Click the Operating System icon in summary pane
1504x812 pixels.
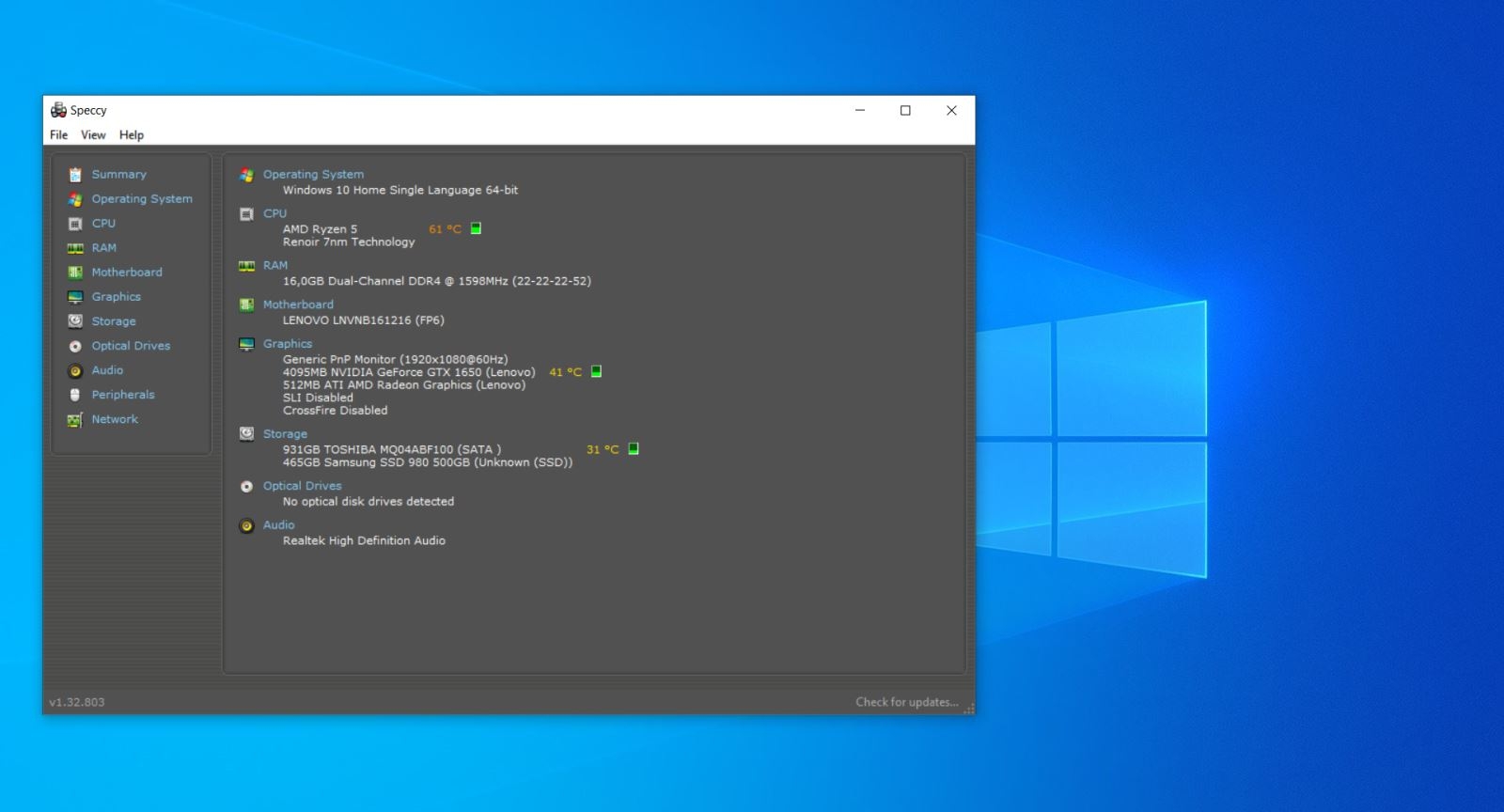tap(246, 175)
